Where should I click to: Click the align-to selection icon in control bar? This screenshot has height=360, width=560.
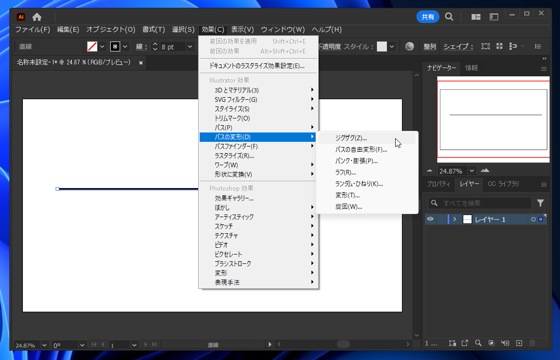tap(513, 46)
